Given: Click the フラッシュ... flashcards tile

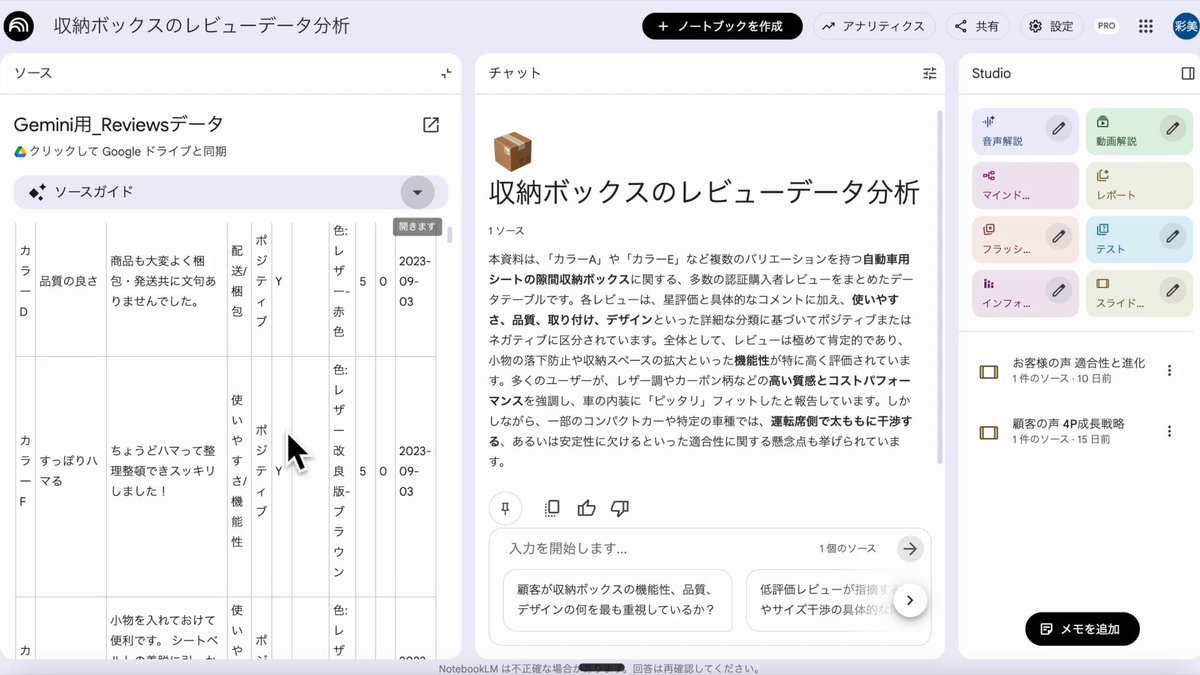Looking at the screenshot, I should click(x=1025, y=239).
